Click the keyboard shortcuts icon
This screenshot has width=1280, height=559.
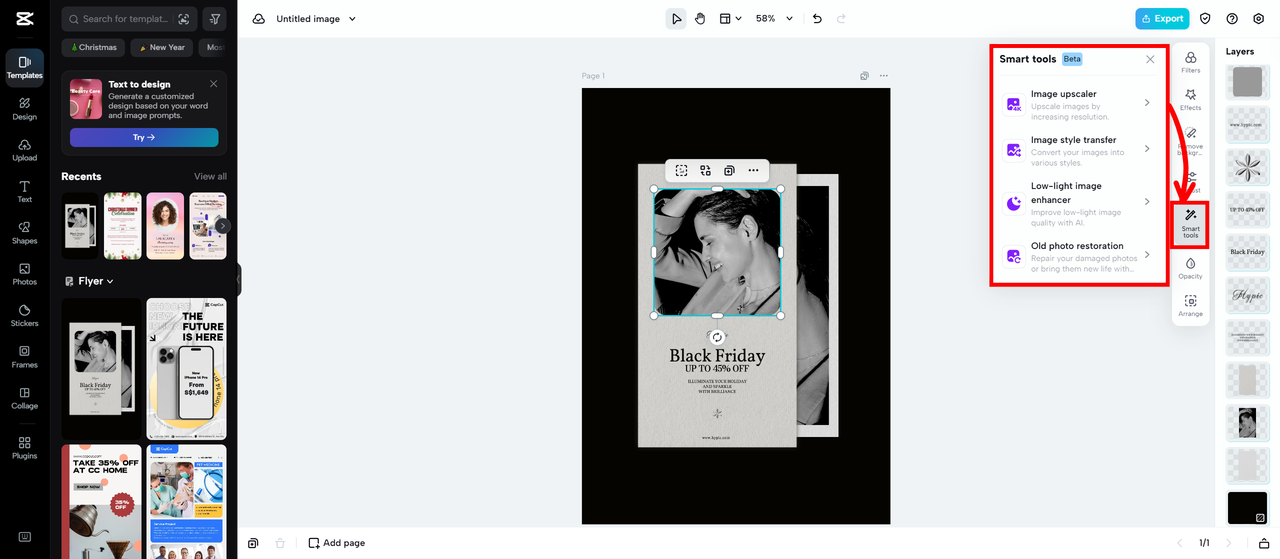point(25,537)
